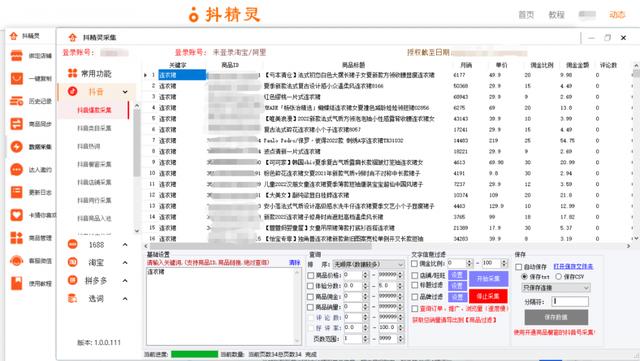The image size is (640, 361).
Task: Click the red 抖音 section icon
Action: pos(73,91)
